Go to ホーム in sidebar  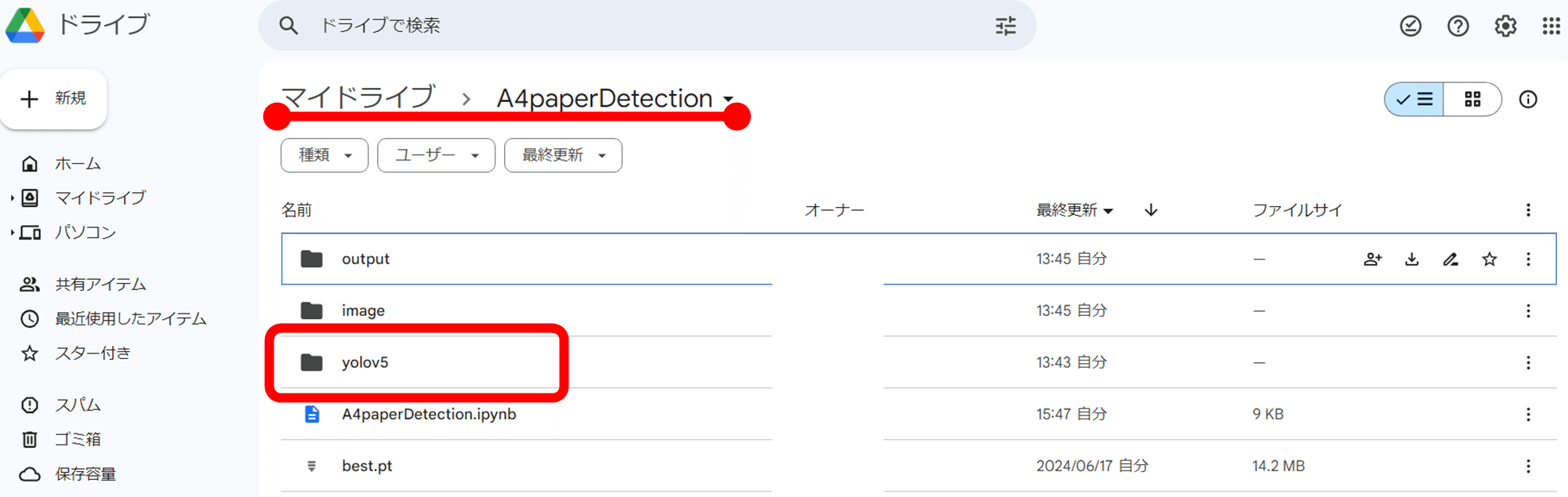(78, 164)
